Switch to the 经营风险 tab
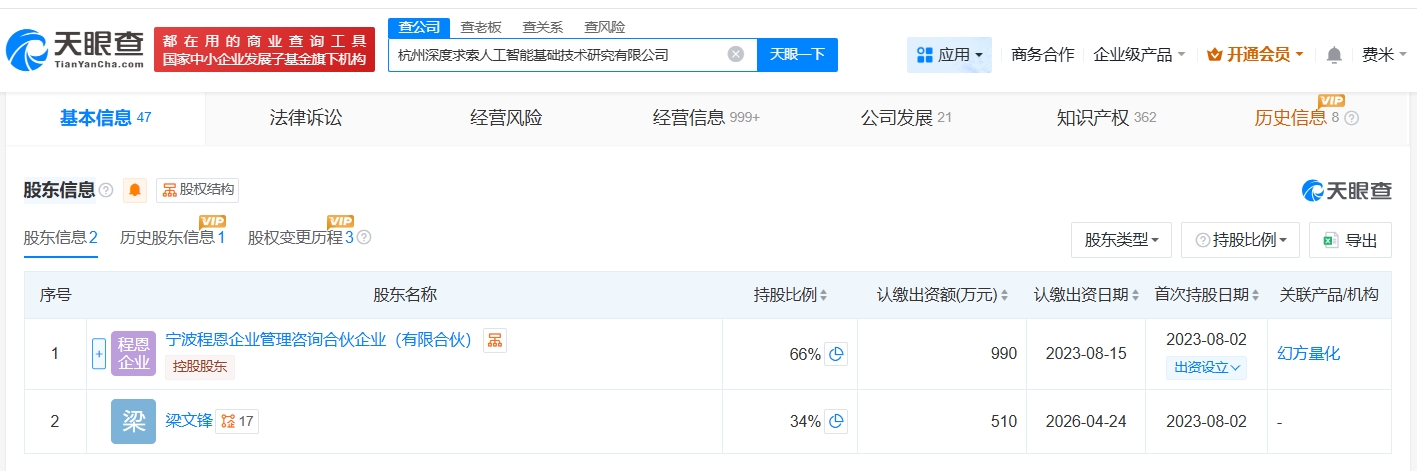This screenshot has width=1417, height=471. [x=506, y=118]
